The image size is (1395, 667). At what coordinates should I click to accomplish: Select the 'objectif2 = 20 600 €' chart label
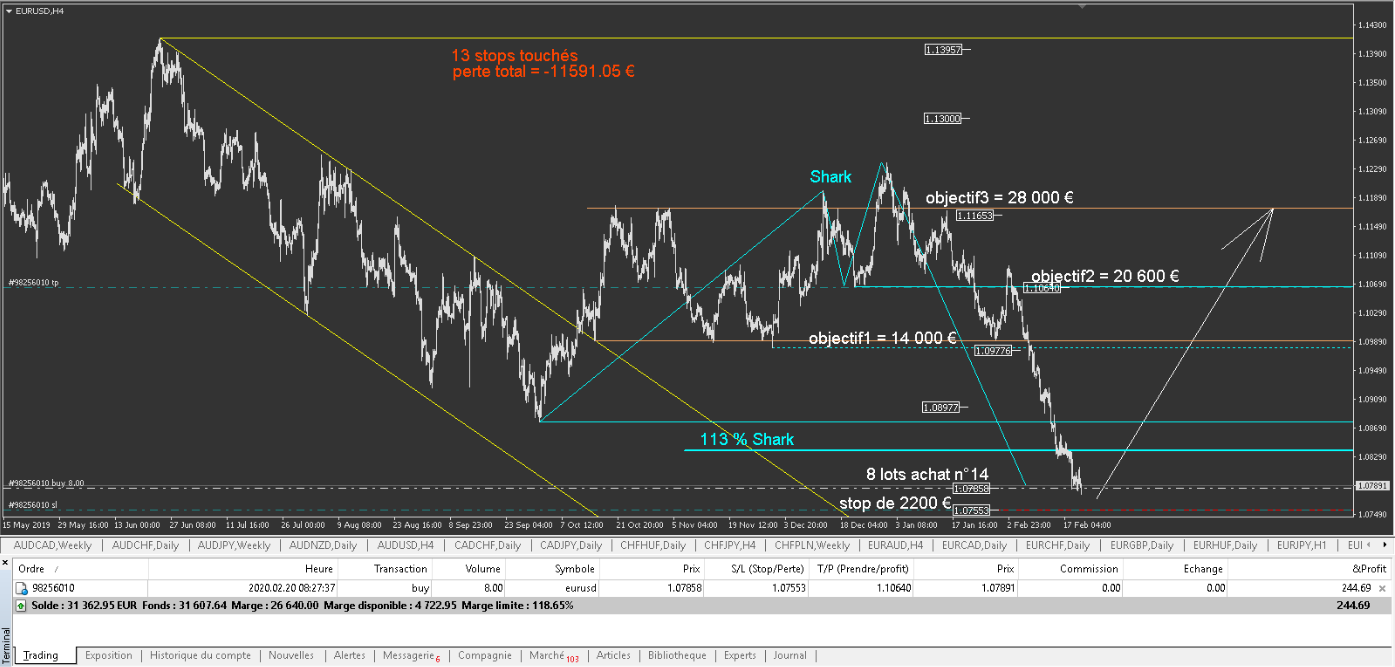(1105, 276)
